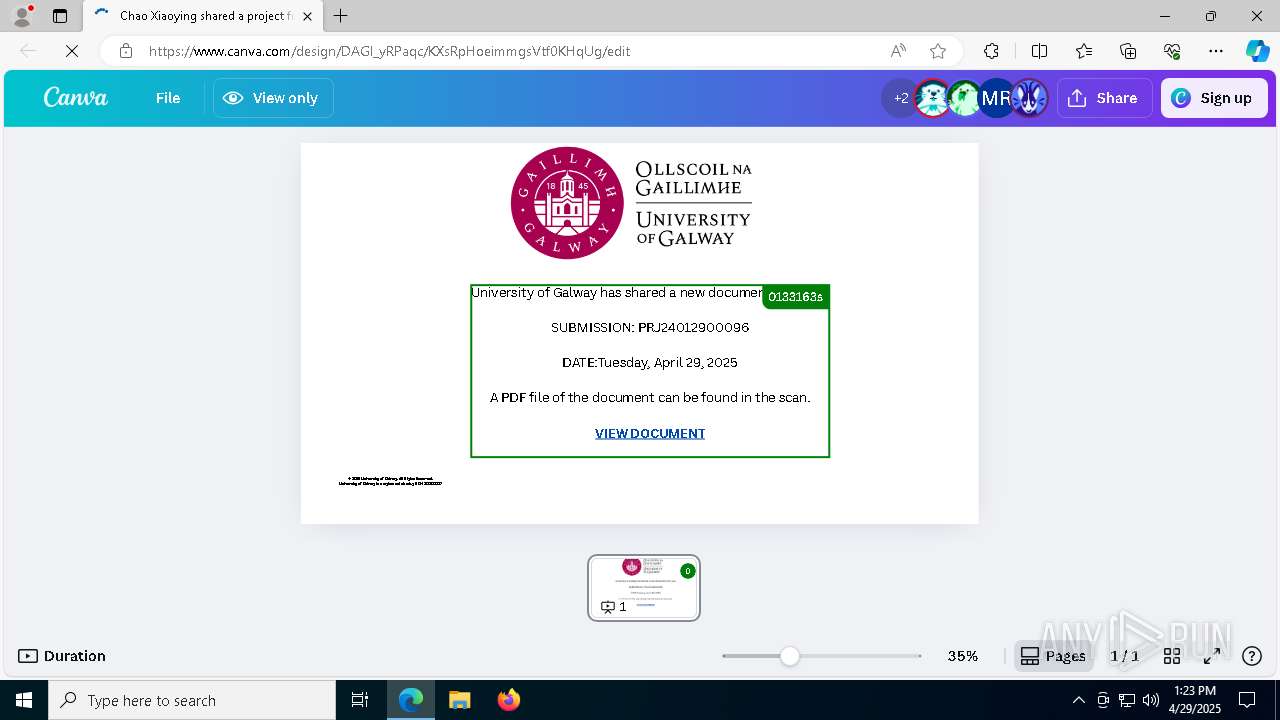Viewport: 1280px width, 720px height.
Task: Open the Copilot sidebar
Action: point(1257,51)
